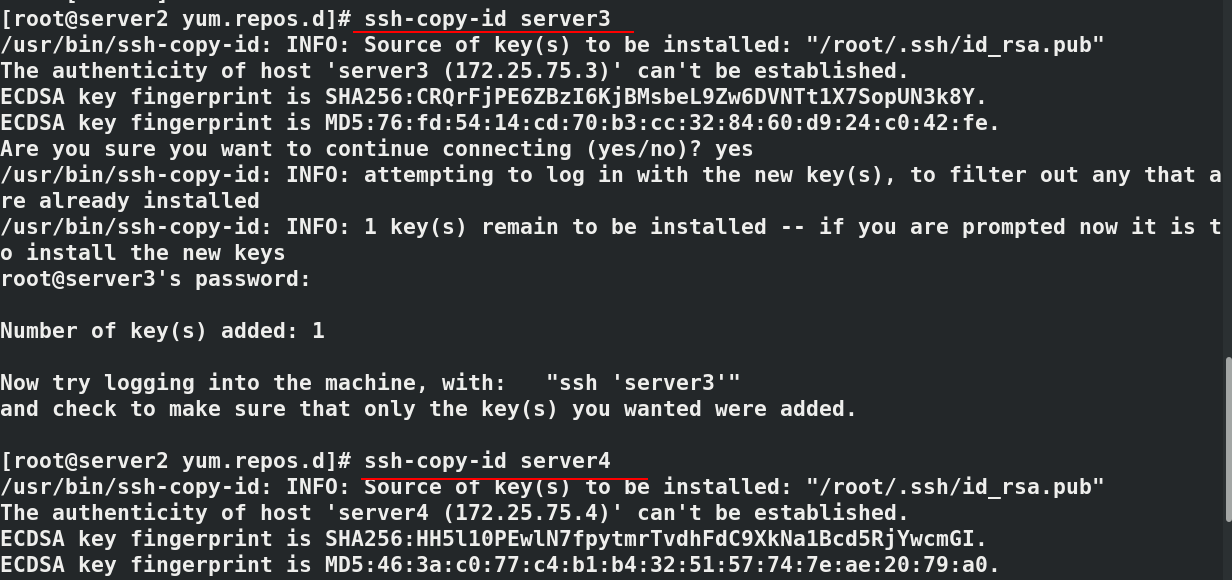The width and height of the screenshot is (1232, 580).
Task: Click the server4 SHA256 fingerprint text
Action: 655,538
